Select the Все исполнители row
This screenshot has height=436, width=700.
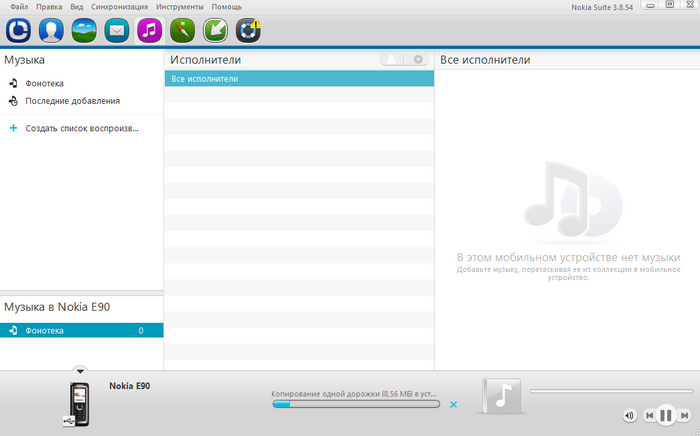click(299, 79)
